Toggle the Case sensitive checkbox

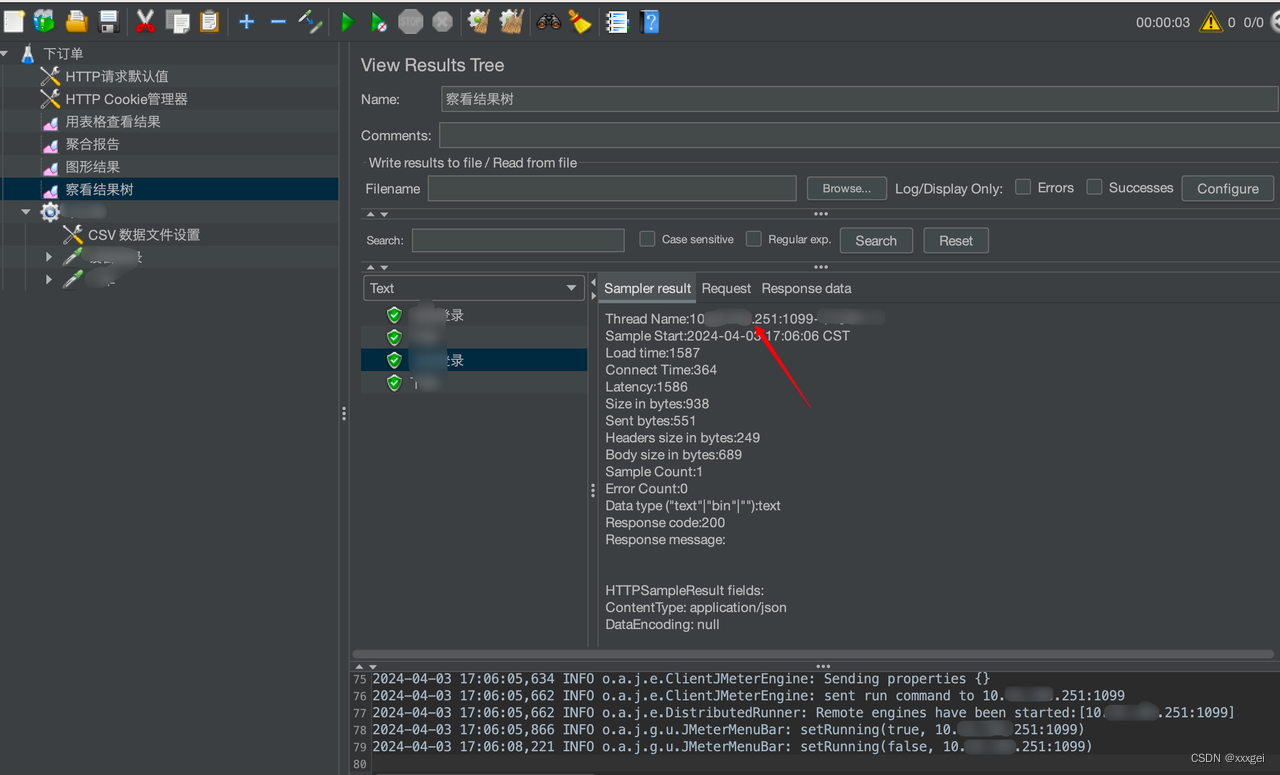(x=647, y=239)
